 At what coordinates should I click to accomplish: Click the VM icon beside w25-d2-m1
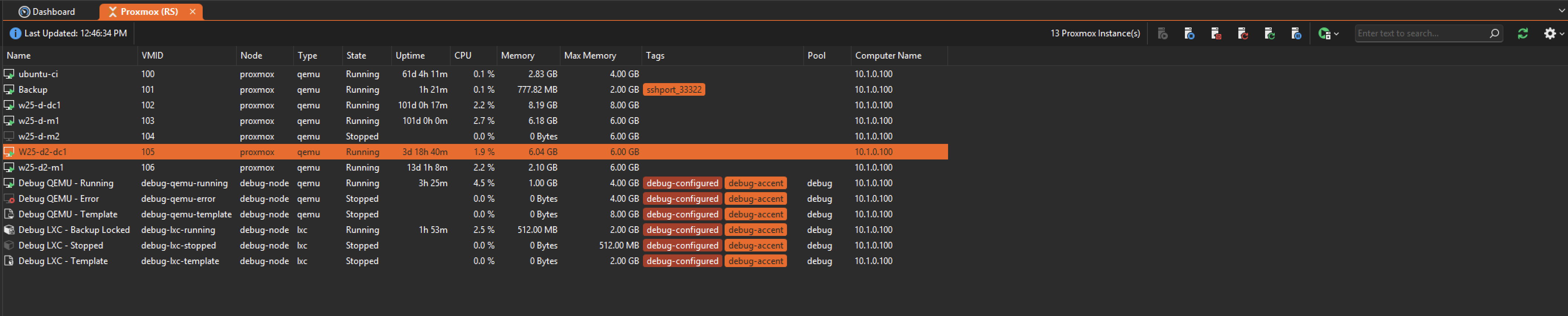click(x=9, y=168)
